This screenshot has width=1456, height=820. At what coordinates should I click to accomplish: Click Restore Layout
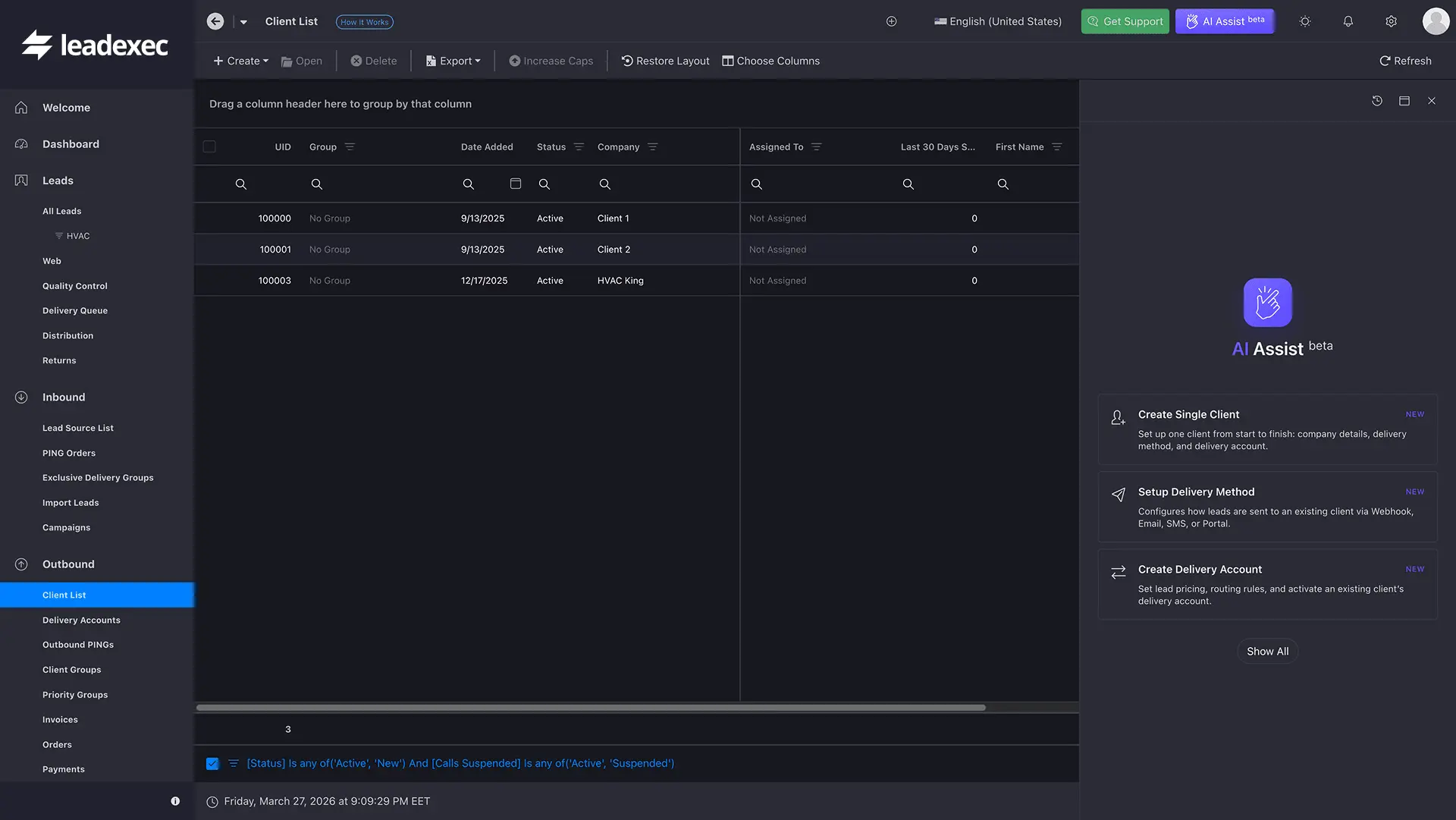click(665, 61)
